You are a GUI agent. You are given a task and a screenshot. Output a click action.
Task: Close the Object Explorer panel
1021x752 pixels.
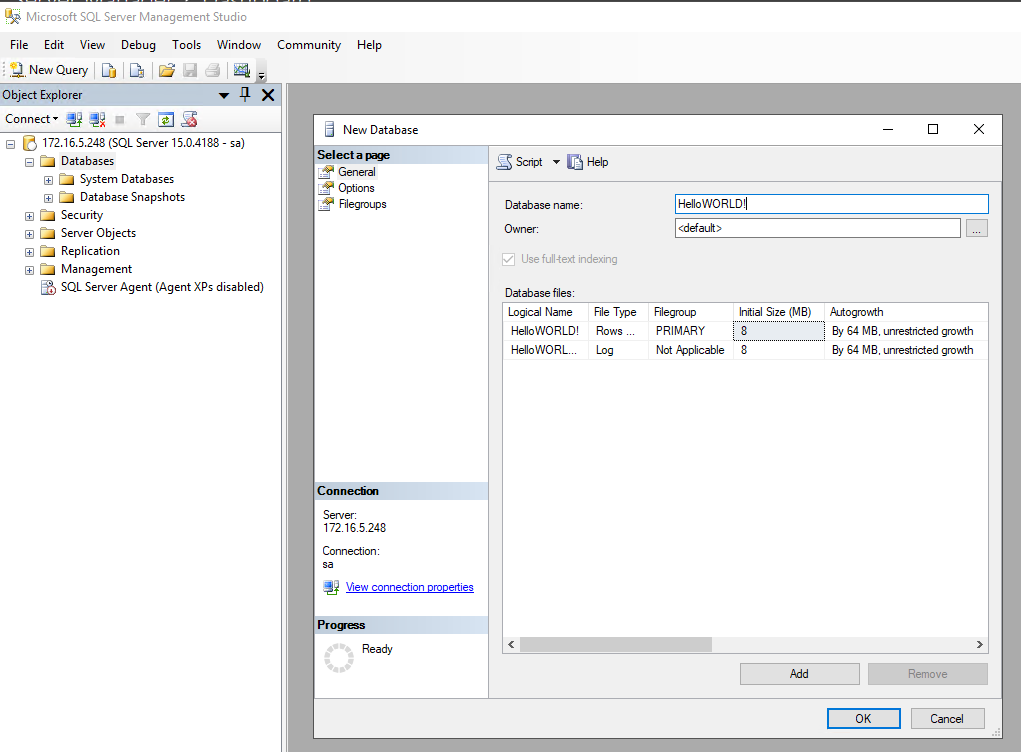(268, 95)
